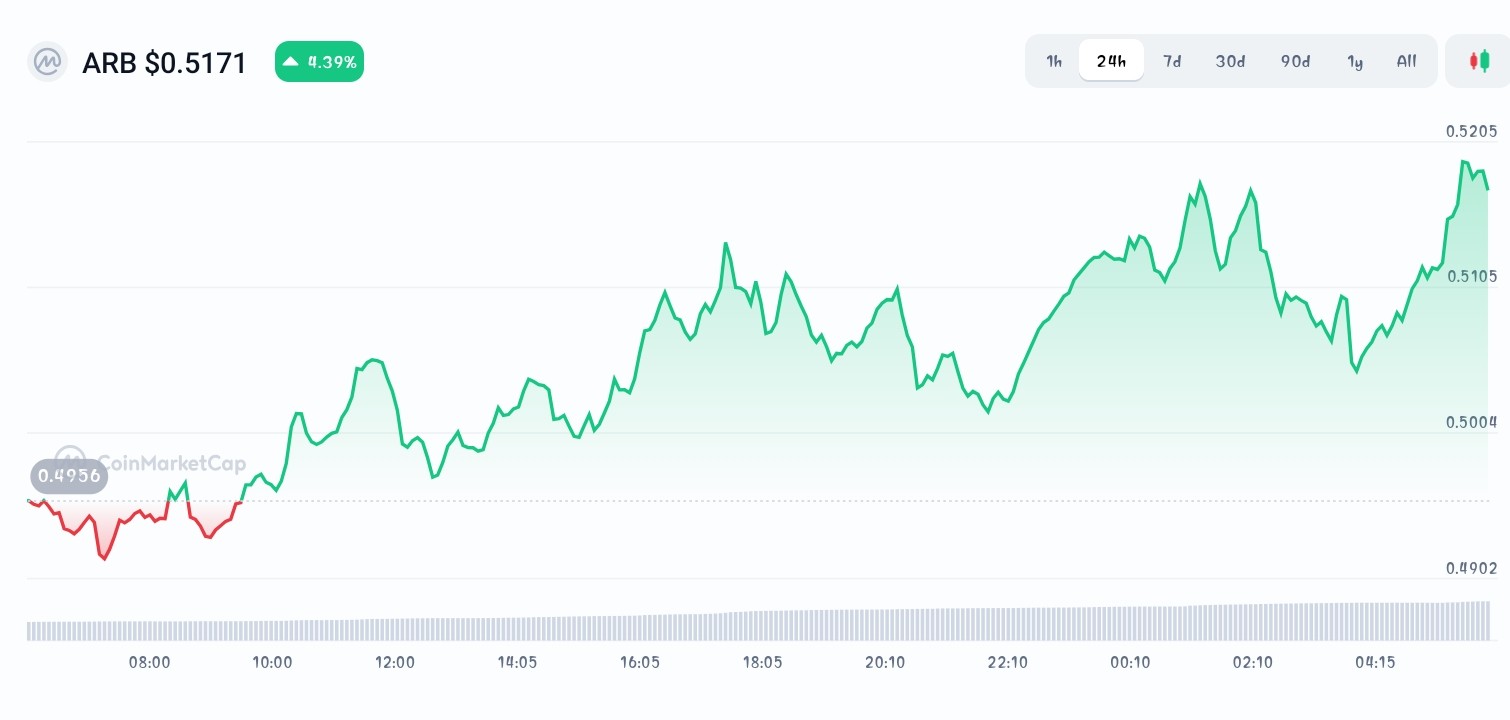Select the All time range tab

pos(1406,61)
